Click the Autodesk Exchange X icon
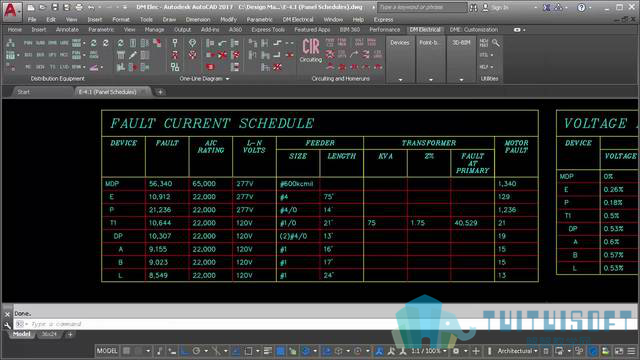 click(547, 7)
